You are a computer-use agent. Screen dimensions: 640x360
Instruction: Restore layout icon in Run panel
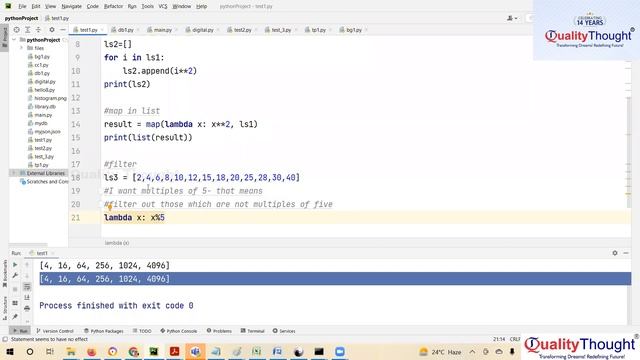(15, 303)
